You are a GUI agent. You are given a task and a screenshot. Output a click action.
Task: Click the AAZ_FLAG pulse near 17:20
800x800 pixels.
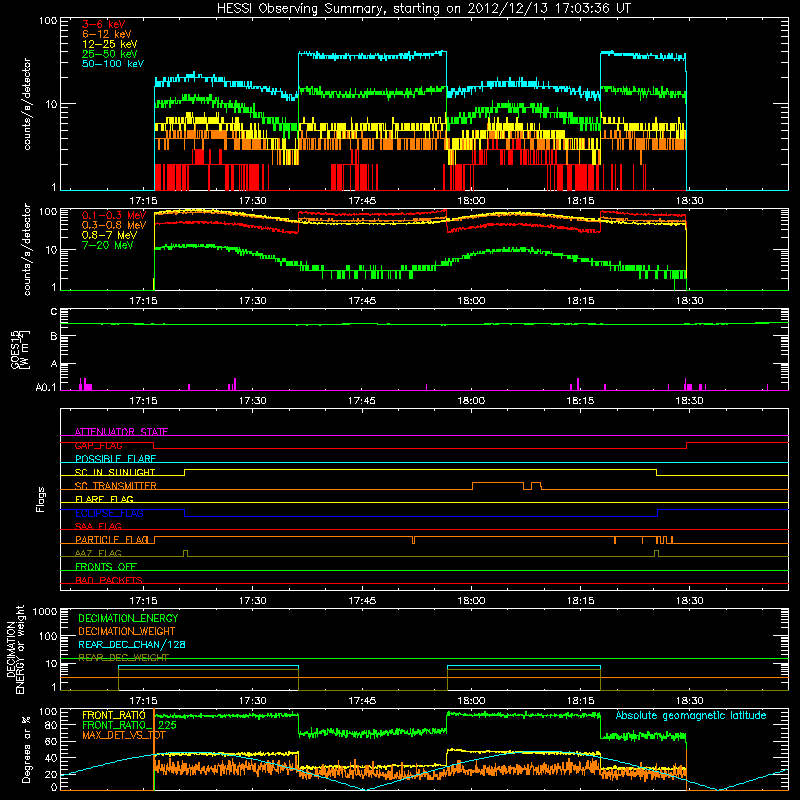pos(185,552)
